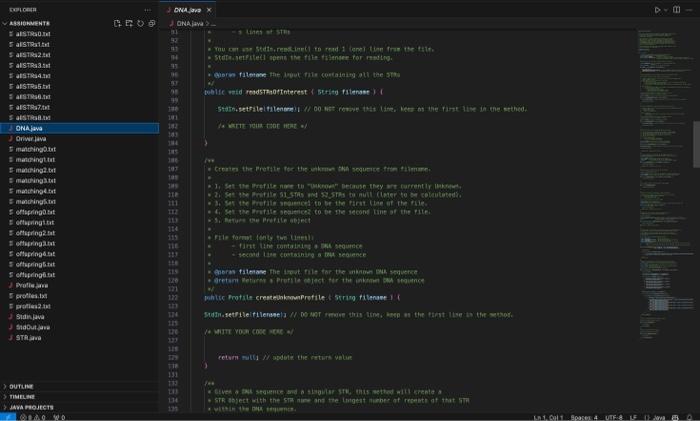Change indentation via Spaces: 4

pos(584,417)
